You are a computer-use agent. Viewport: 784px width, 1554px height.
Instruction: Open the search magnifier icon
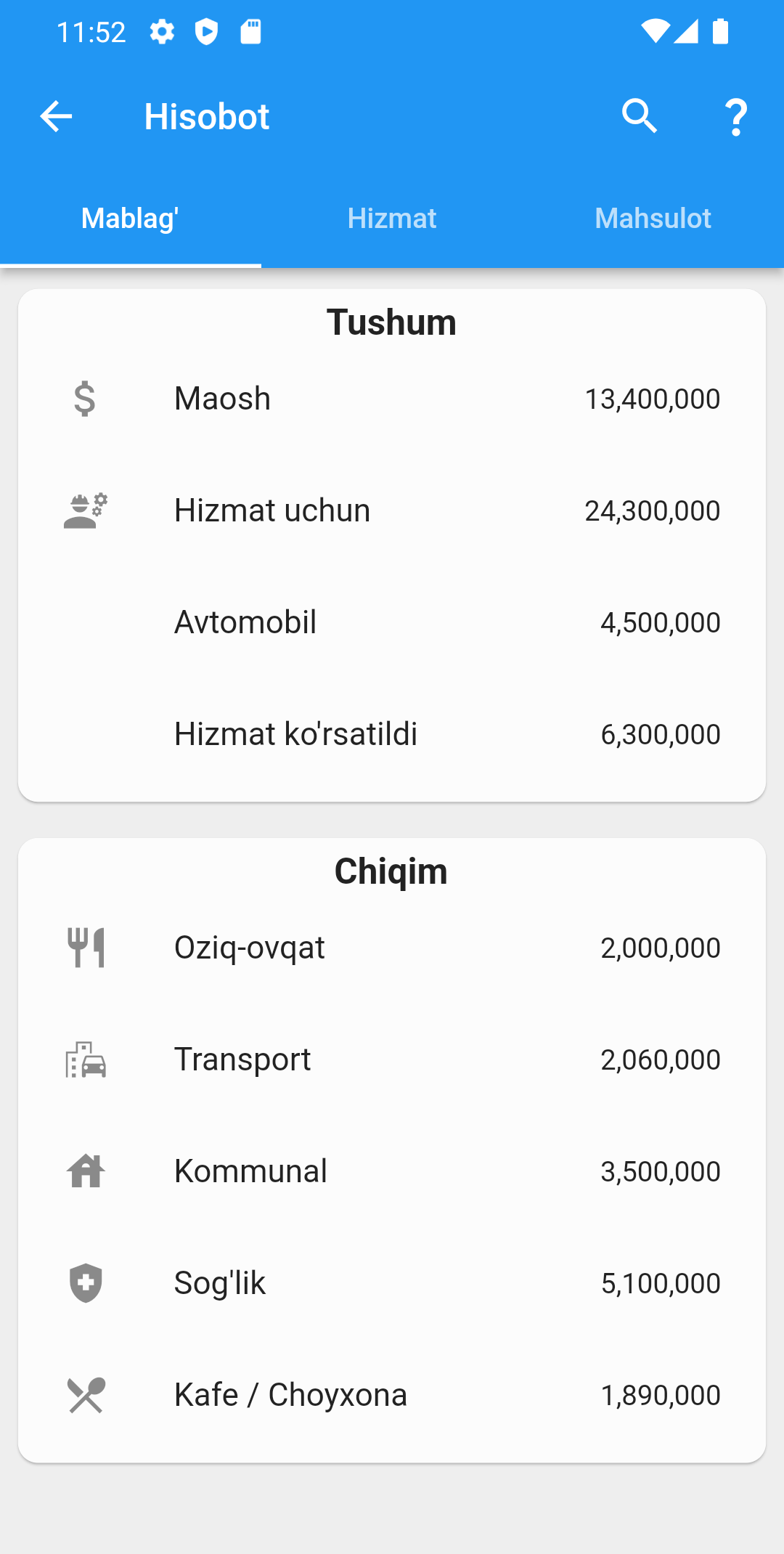pyautogui.click(x=640, y=116)
